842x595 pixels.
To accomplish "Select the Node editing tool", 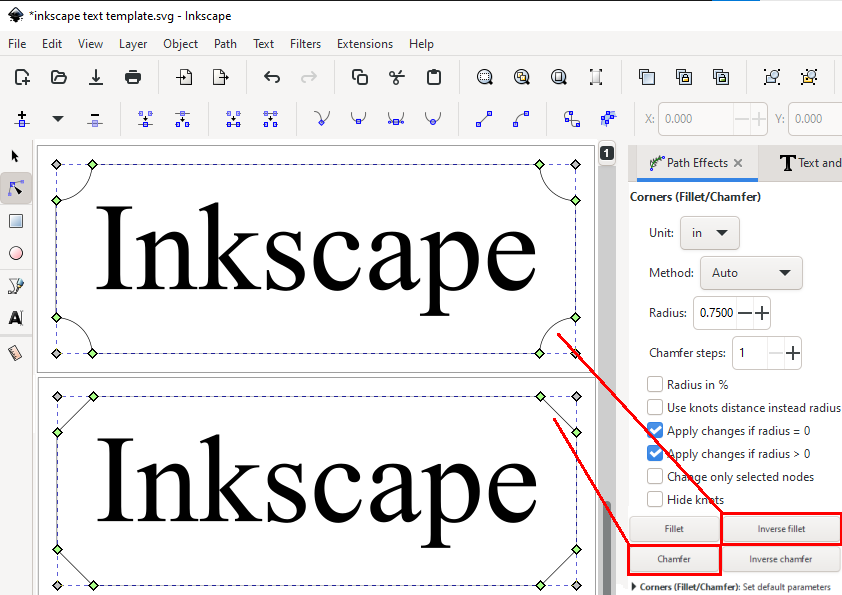I will (x=16, y=188).
